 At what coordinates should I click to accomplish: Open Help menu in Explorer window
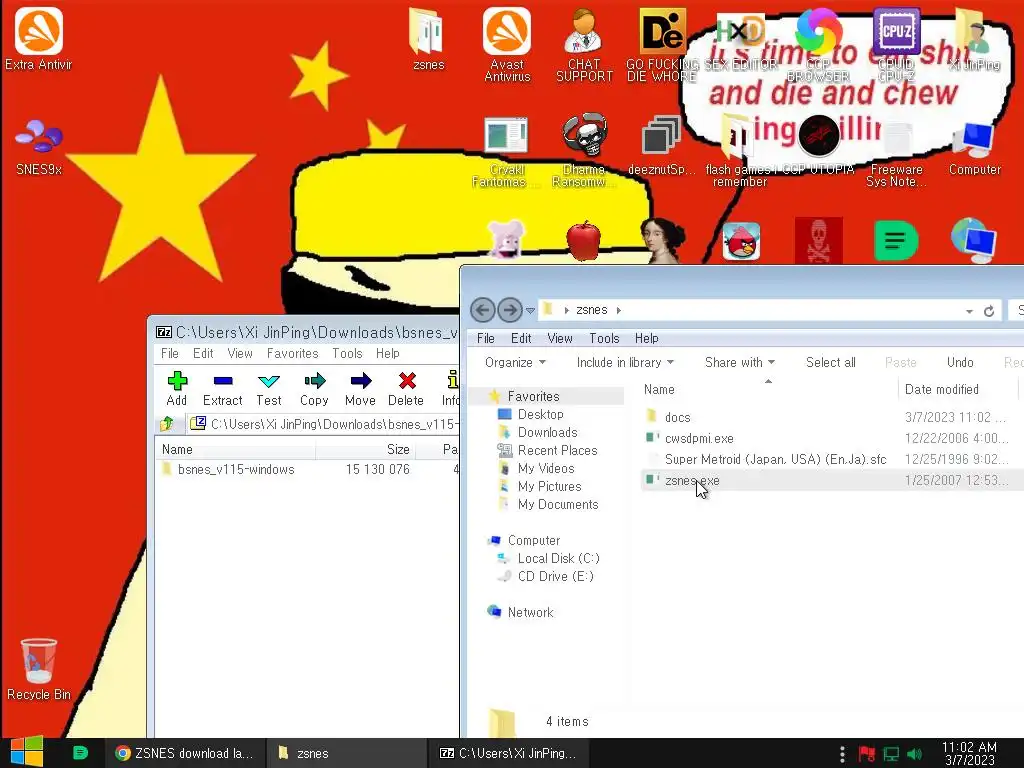[x=647, y=338]
